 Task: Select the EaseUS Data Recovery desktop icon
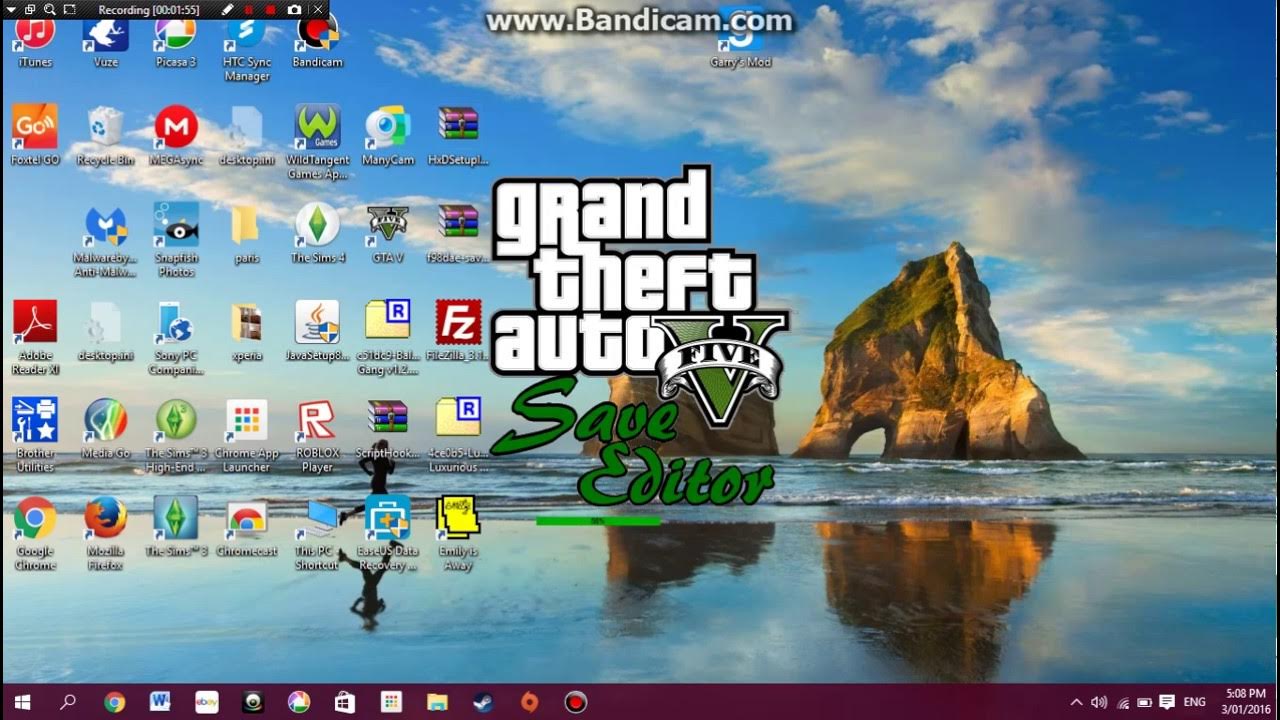pyautogui.click(x=388, y=534)
